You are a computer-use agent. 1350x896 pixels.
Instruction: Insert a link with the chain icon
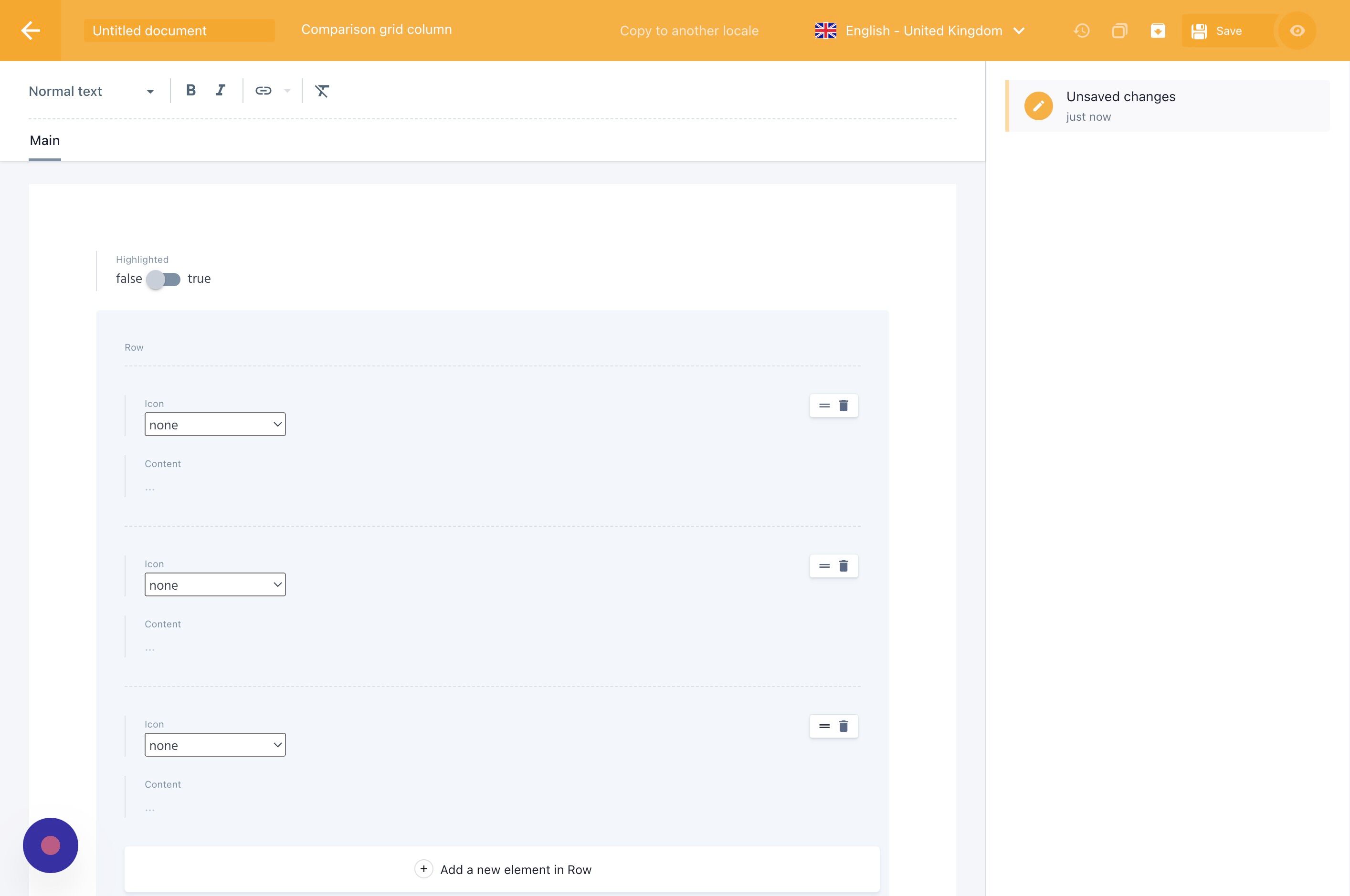(263, 90)
